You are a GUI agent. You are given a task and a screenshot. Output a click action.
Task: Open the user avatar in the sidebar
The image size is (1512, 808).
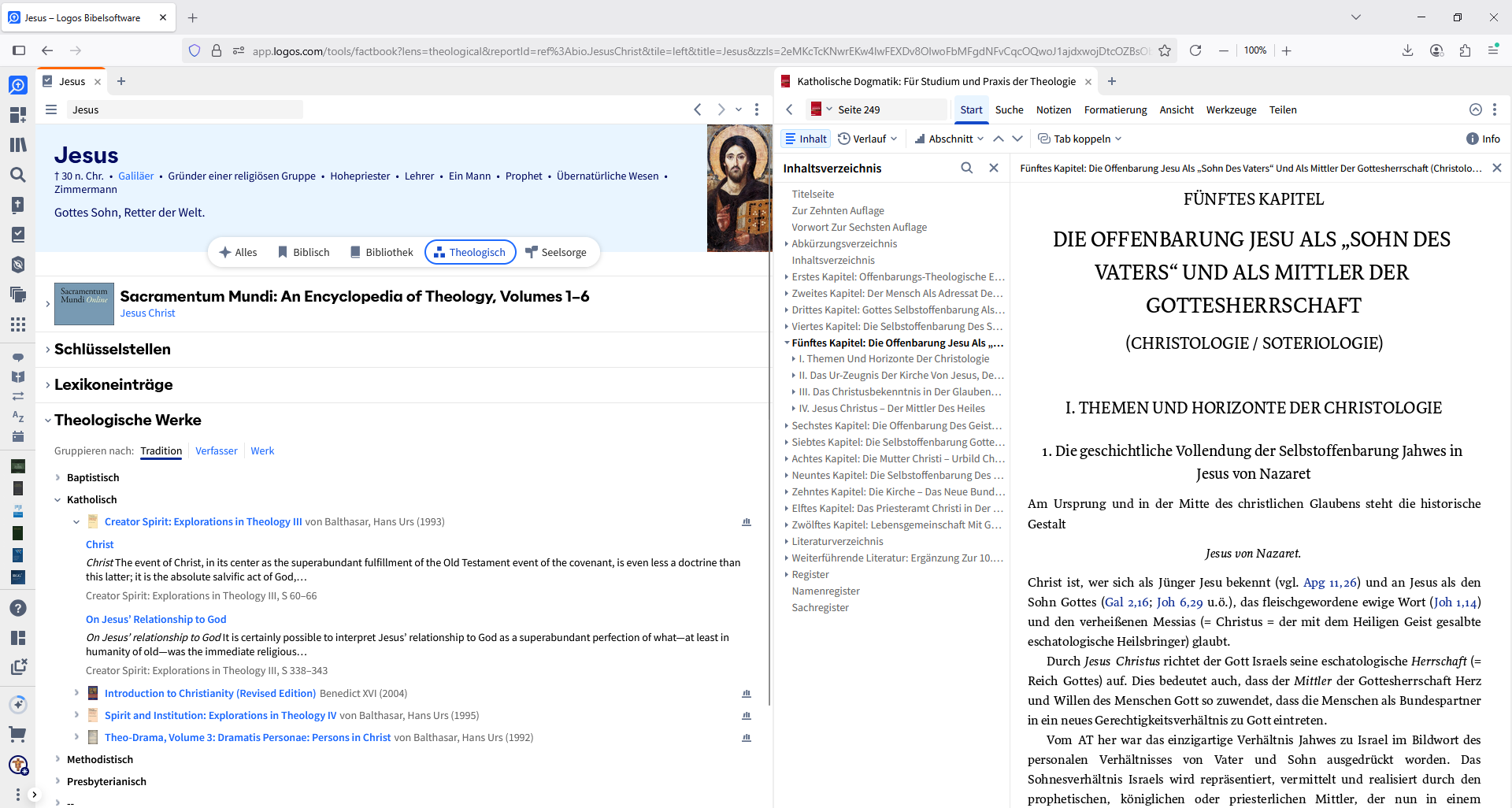coord(17,765)
